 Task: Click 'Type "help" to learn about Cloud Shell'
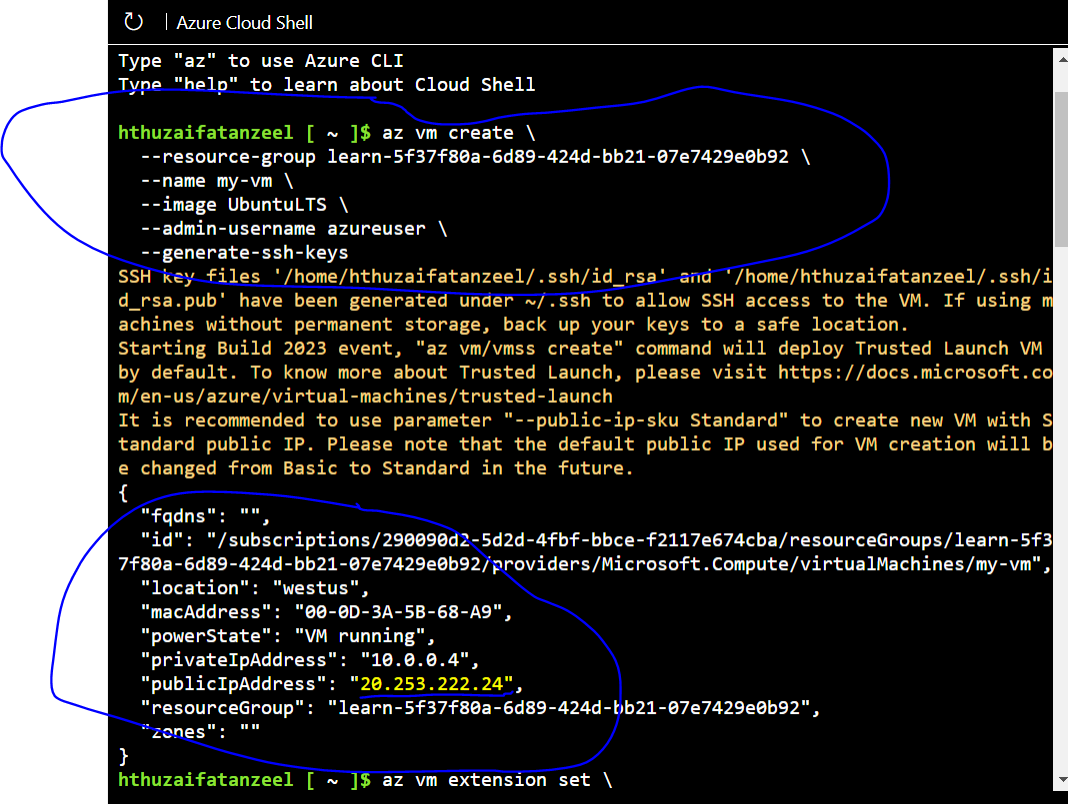(327, 84)
